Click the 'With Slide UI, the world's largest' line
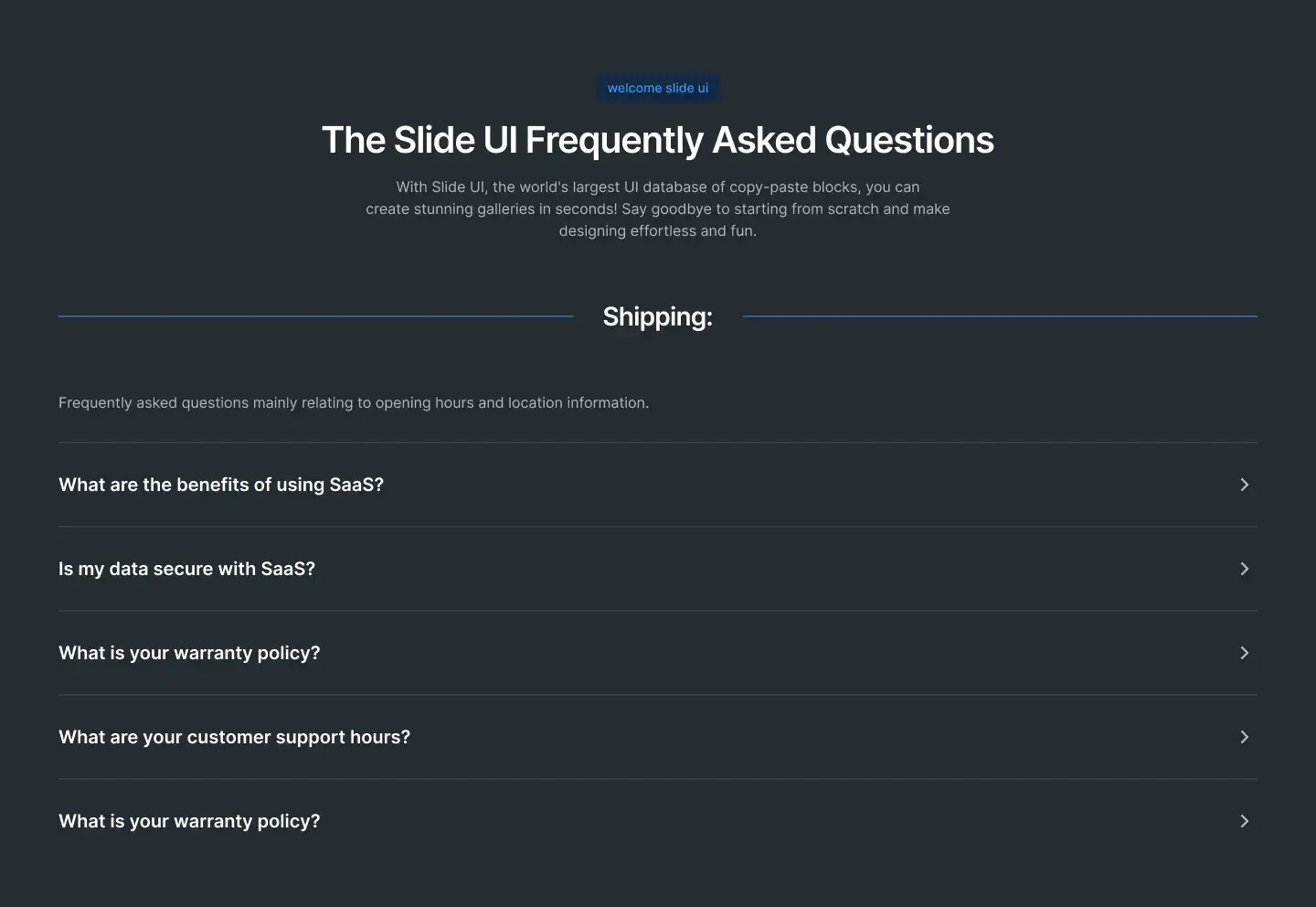Image resolution: width=1316 pixels, height=907 pixels. pos(658,187)
